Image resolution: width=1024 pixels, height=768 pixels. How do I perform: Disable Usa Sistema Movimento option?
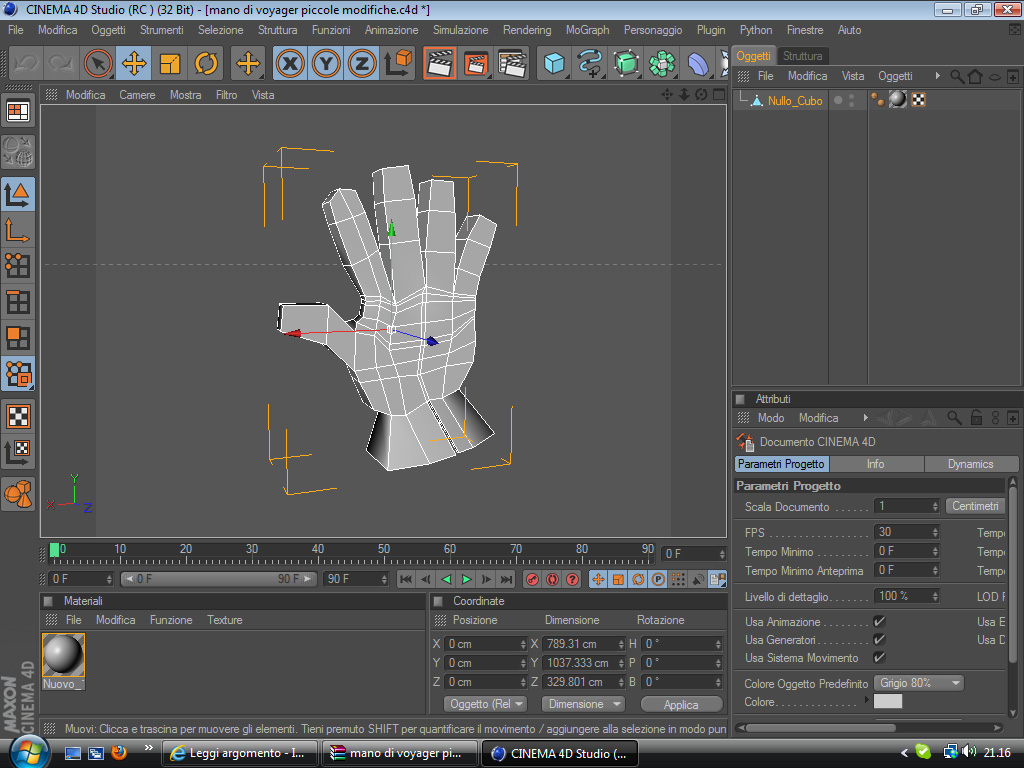pos(879,658)
